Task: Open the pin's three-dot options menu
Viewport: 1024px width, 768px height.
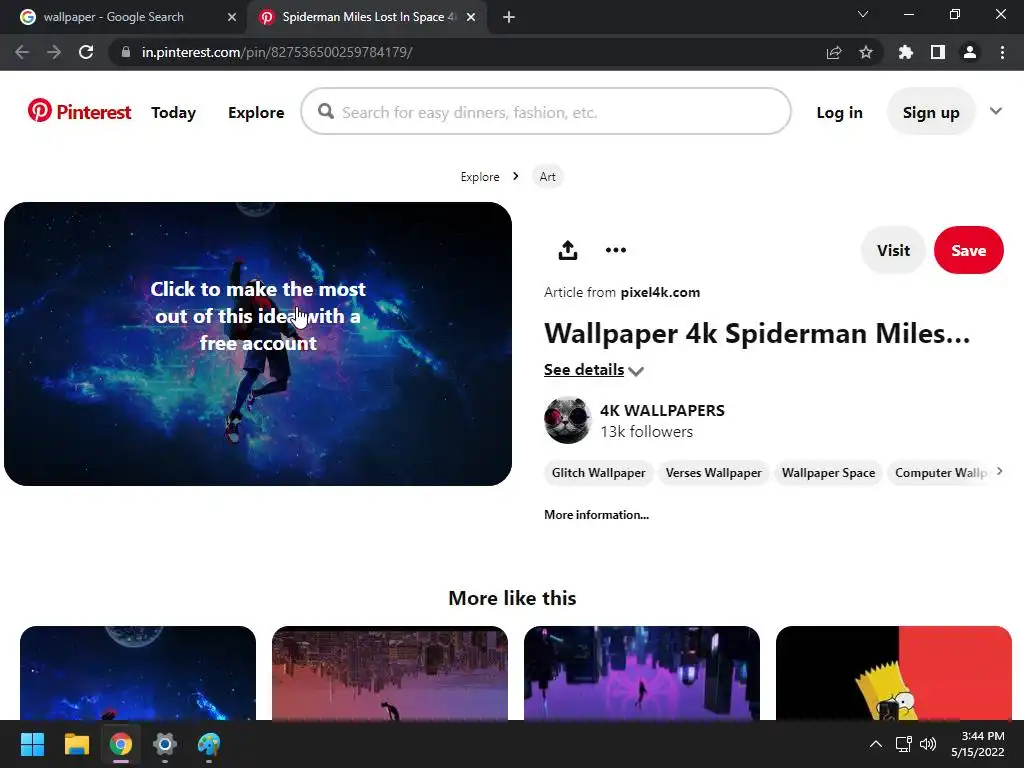Action: coord(615,250)
